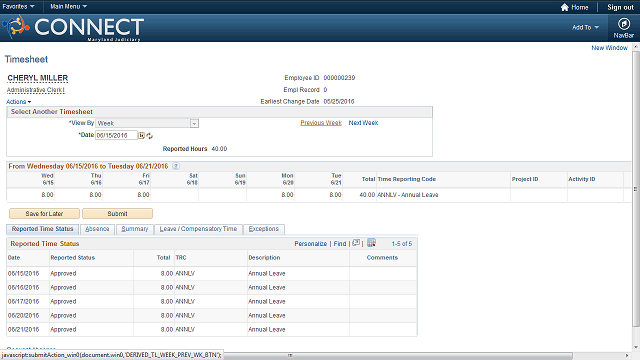Open the calendar date picker icon
640x360 pixels.
[141, 135]
